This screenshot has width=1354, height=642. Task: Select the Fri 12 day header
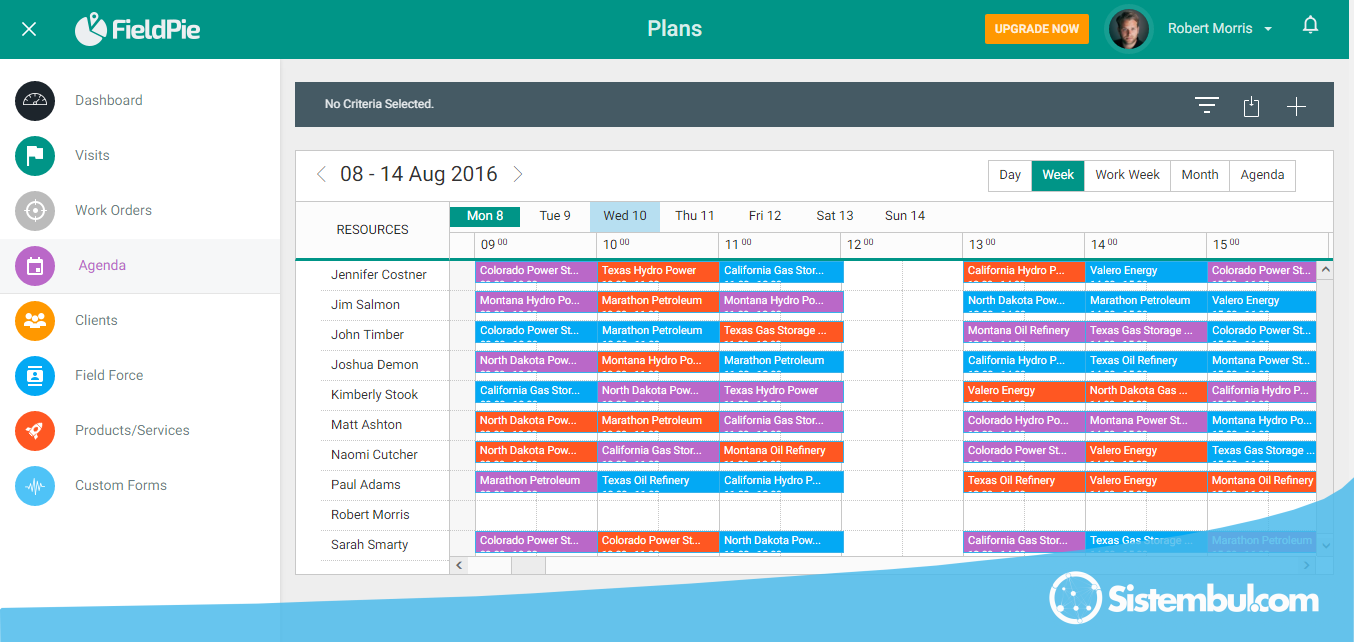click(x=765, y=216)
